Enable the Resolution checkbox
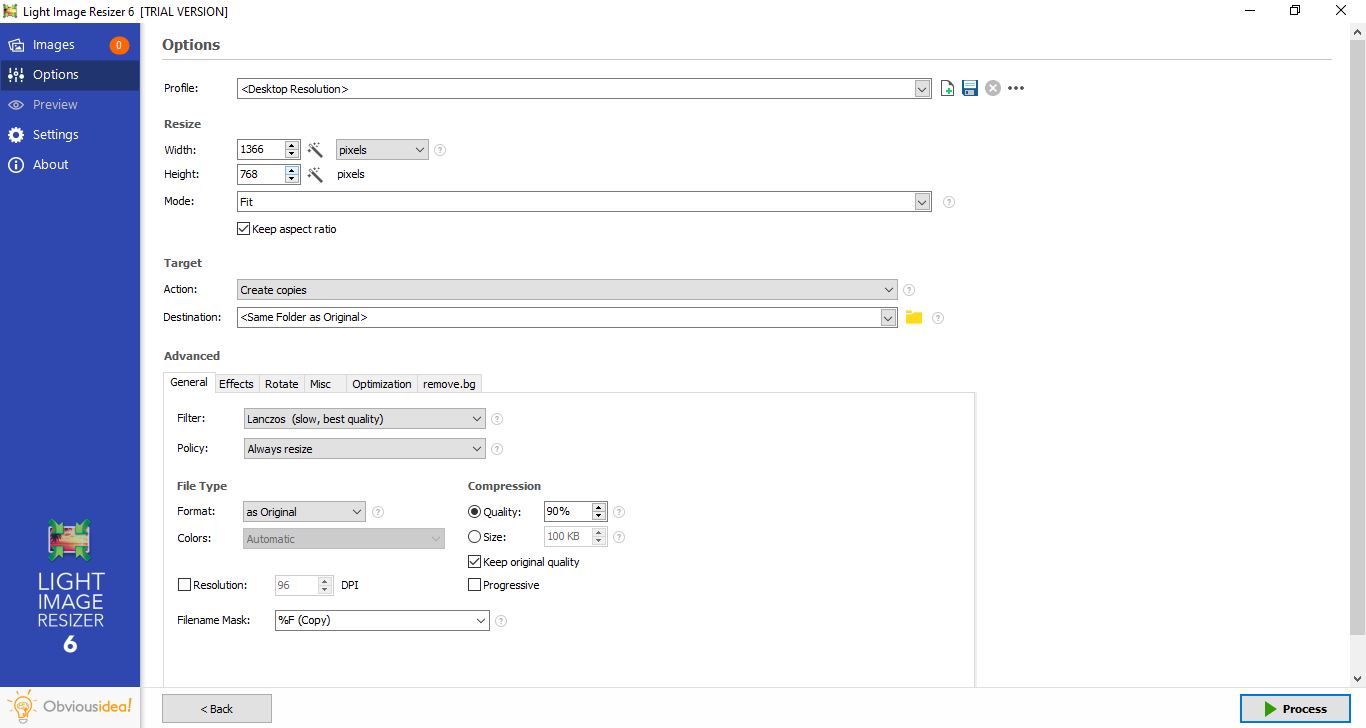1366x728 pixels. coord(183,585)
